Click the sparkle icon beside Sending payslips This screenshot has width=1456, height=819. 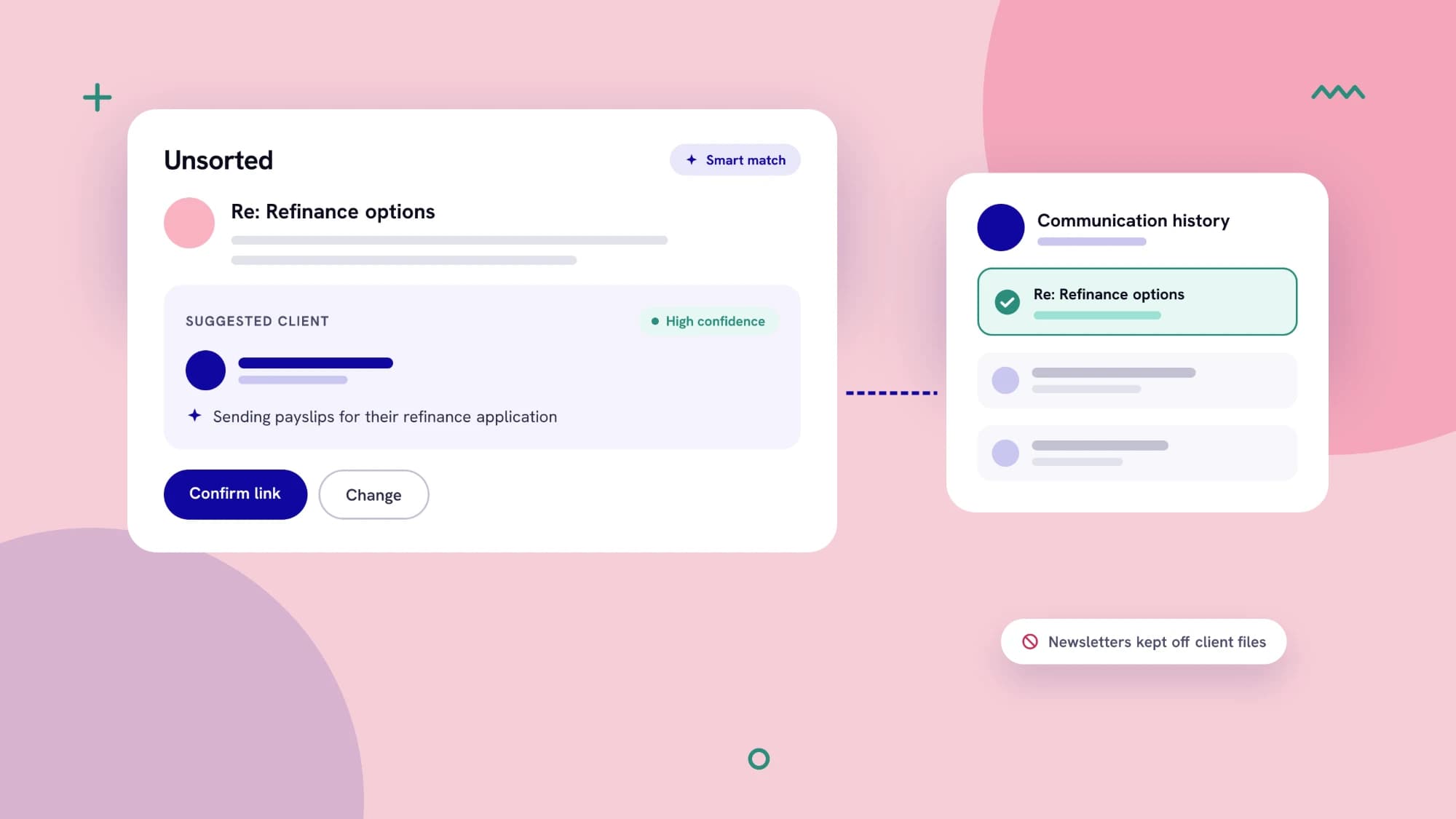point(194,415)
